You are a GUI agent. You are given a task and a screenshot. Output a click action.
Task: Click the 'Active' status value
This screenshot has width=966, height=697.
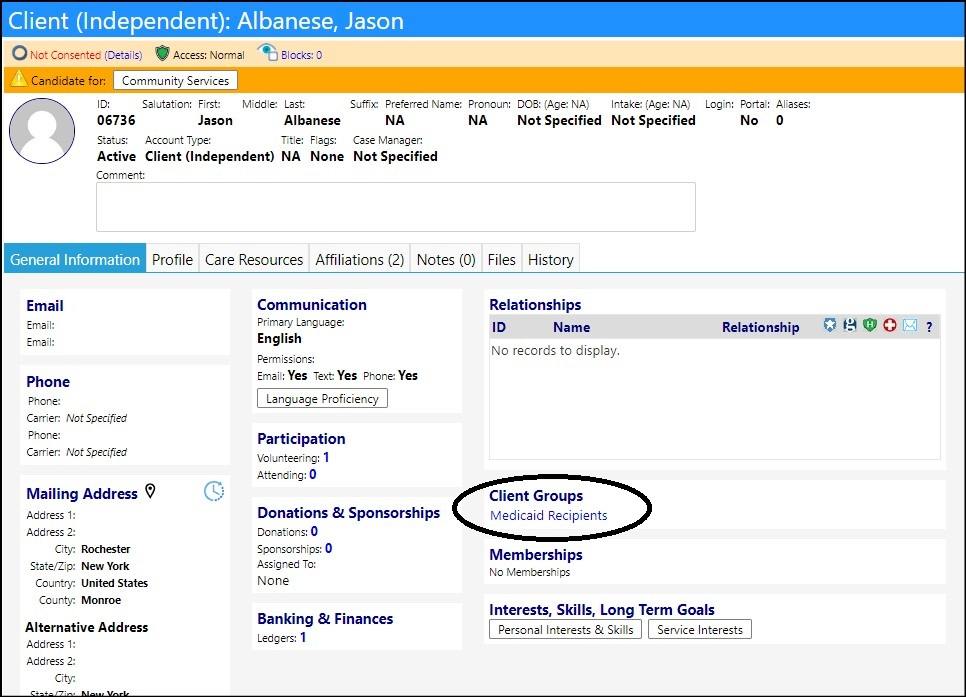click(116, 157)
